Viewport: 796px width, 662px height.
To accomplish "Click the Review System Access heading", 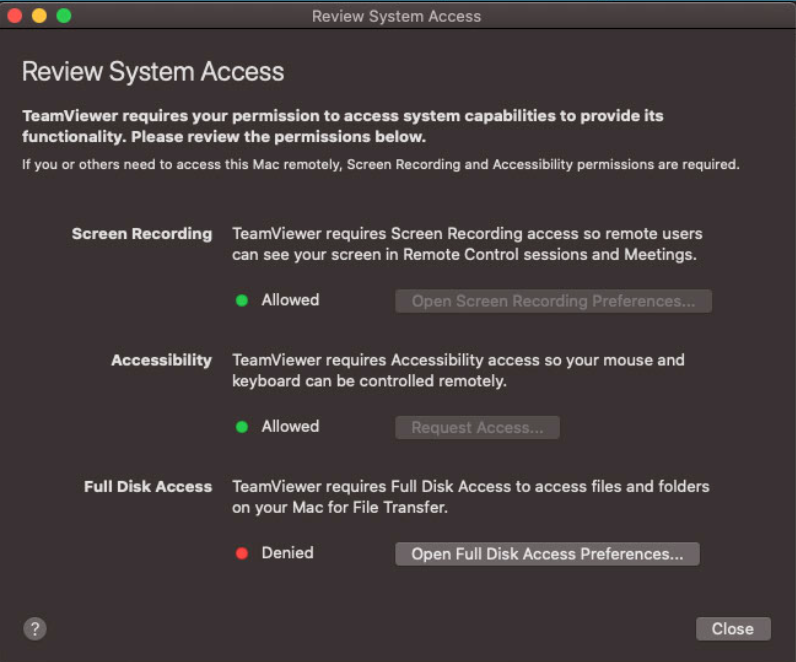I will 153,72.
